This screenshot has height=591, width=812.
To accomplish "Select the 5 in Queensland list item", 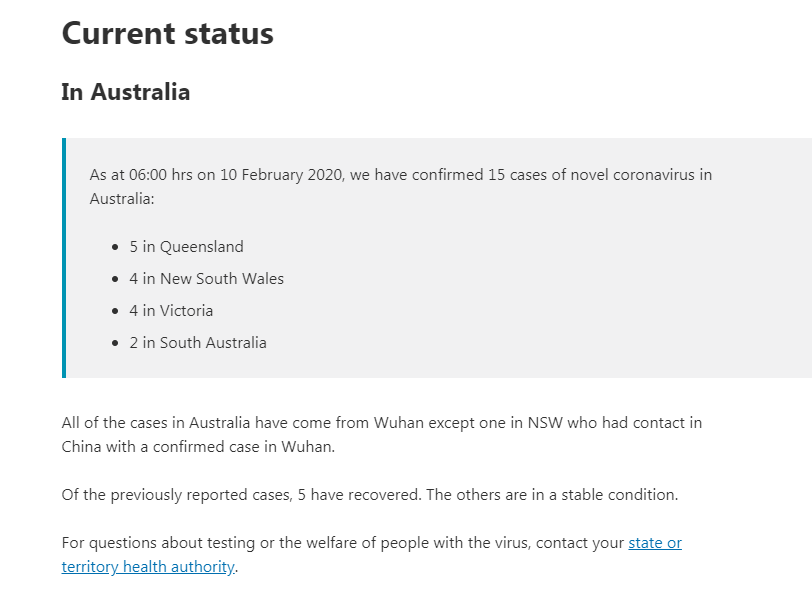I will point(186,247).
